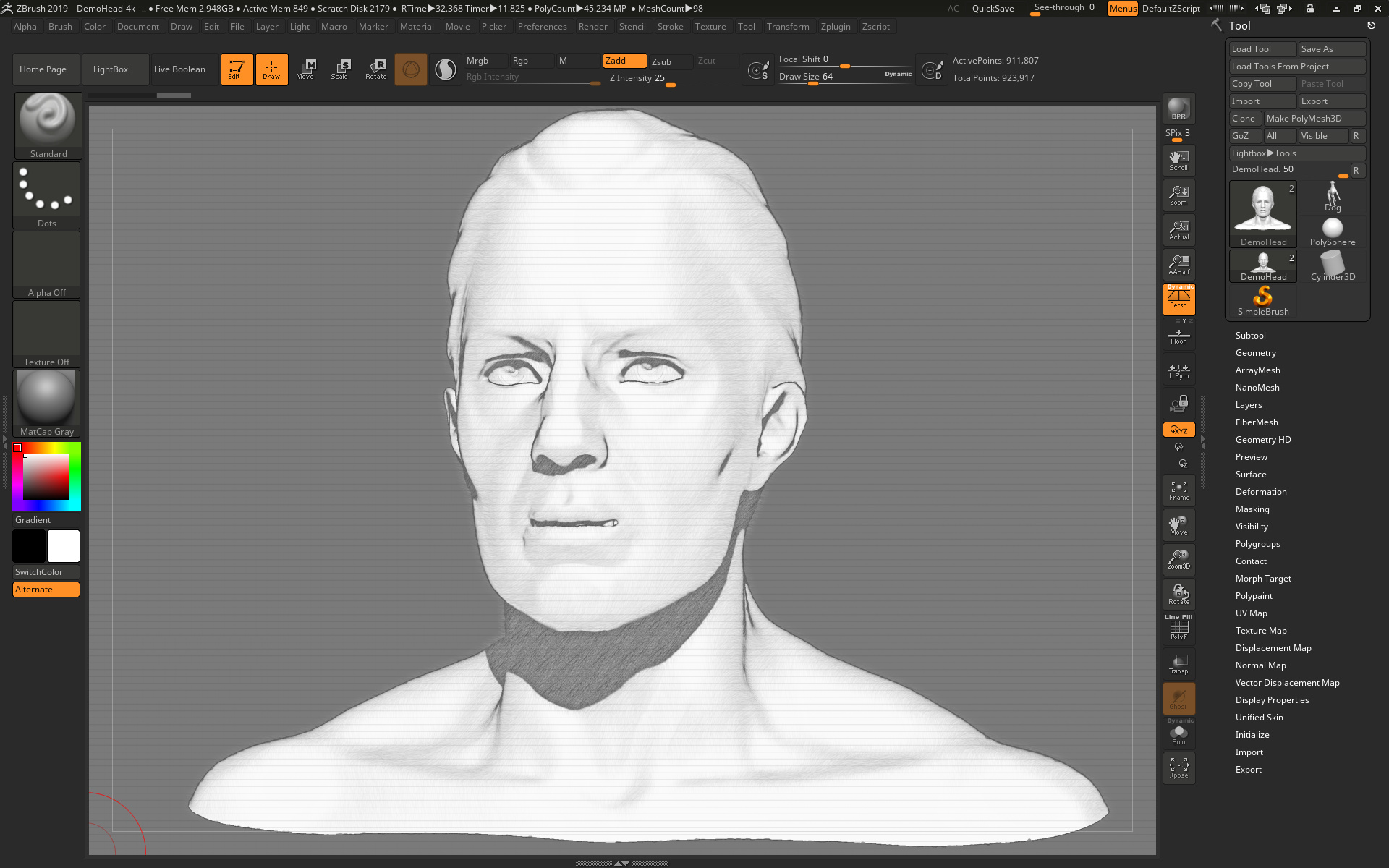This screenshot has width=1389, height=868.
Task: Click the Floor grid icon
Action: 1178,336
